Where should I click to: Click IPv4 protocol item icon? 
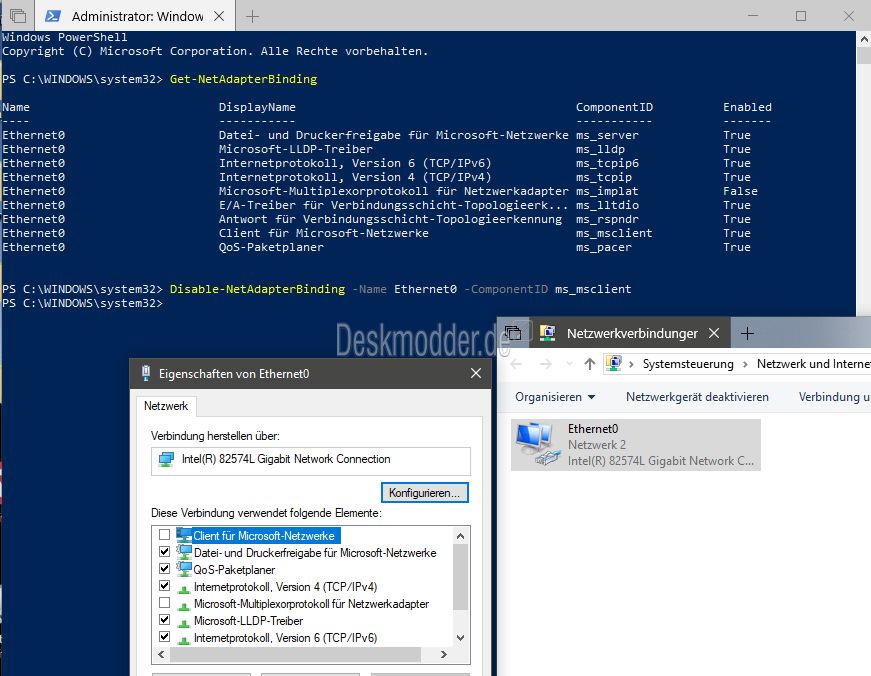[183, 589]
